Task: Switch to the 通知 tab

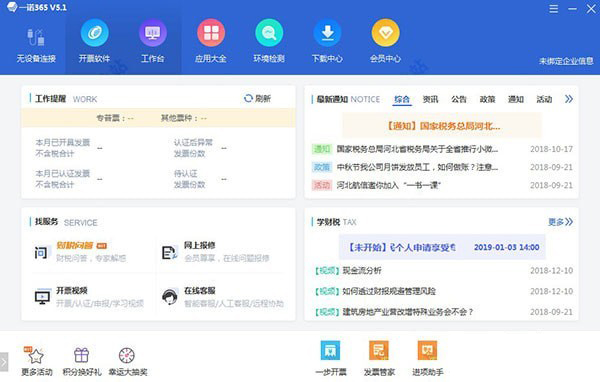Action: coord(516,99)
